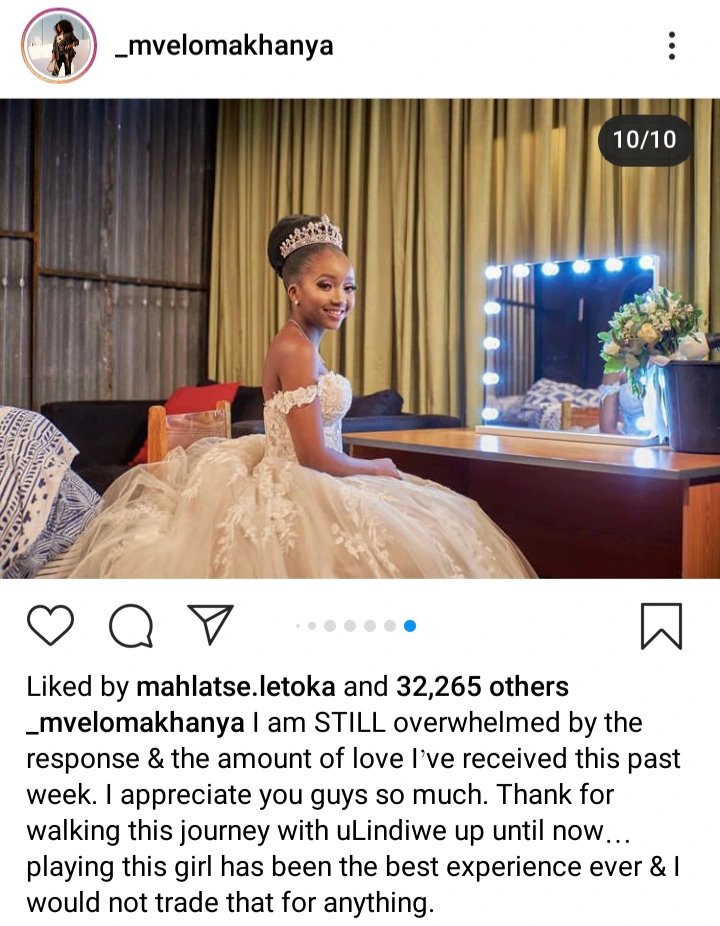Tap the 10/10 photo counter badge
The height and width of the screenshot is (926, 720).
pyautogui.click(x=644, y=140)
